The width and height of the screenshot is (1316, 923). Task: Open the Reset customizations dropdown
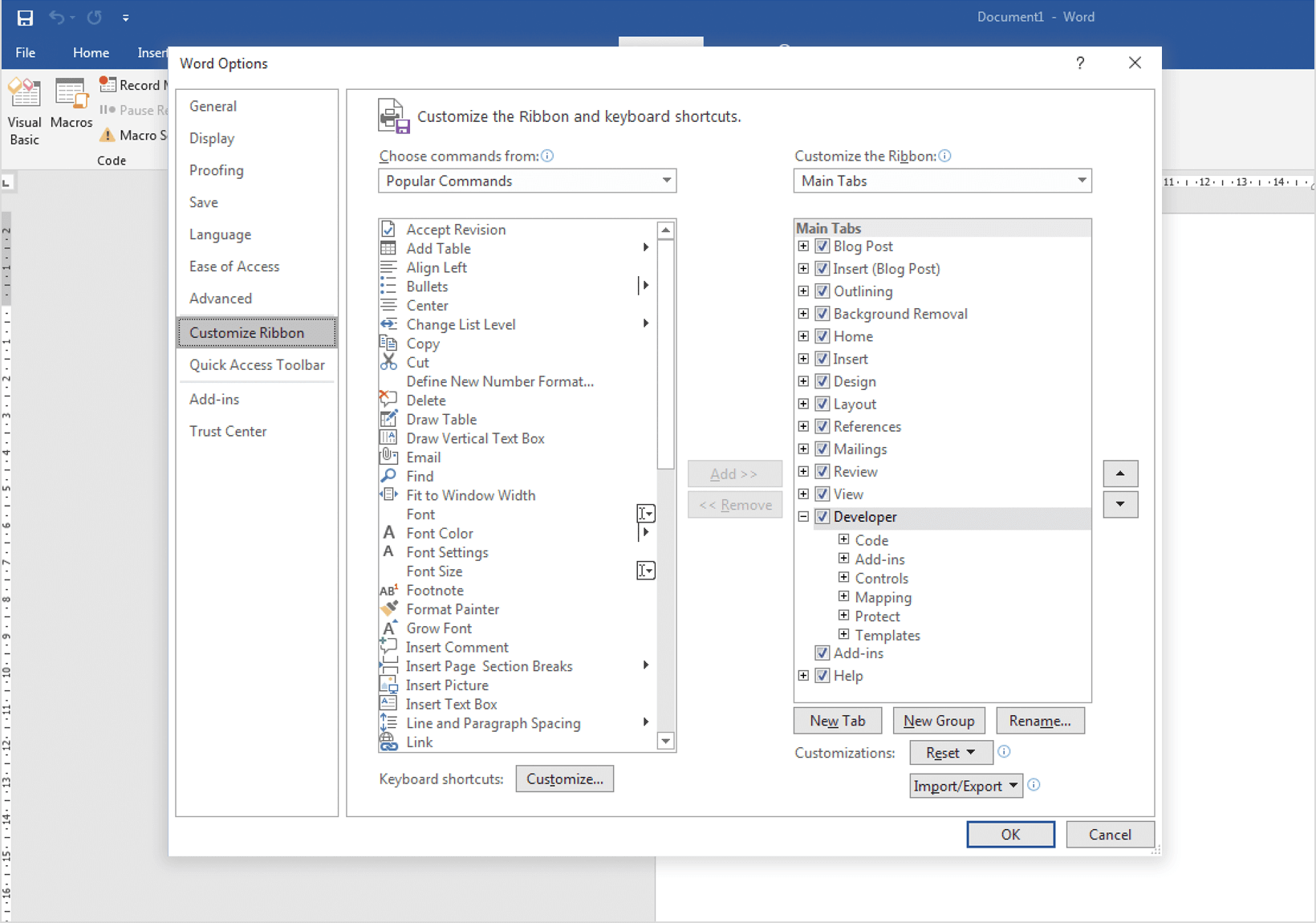tap(951, 752)
